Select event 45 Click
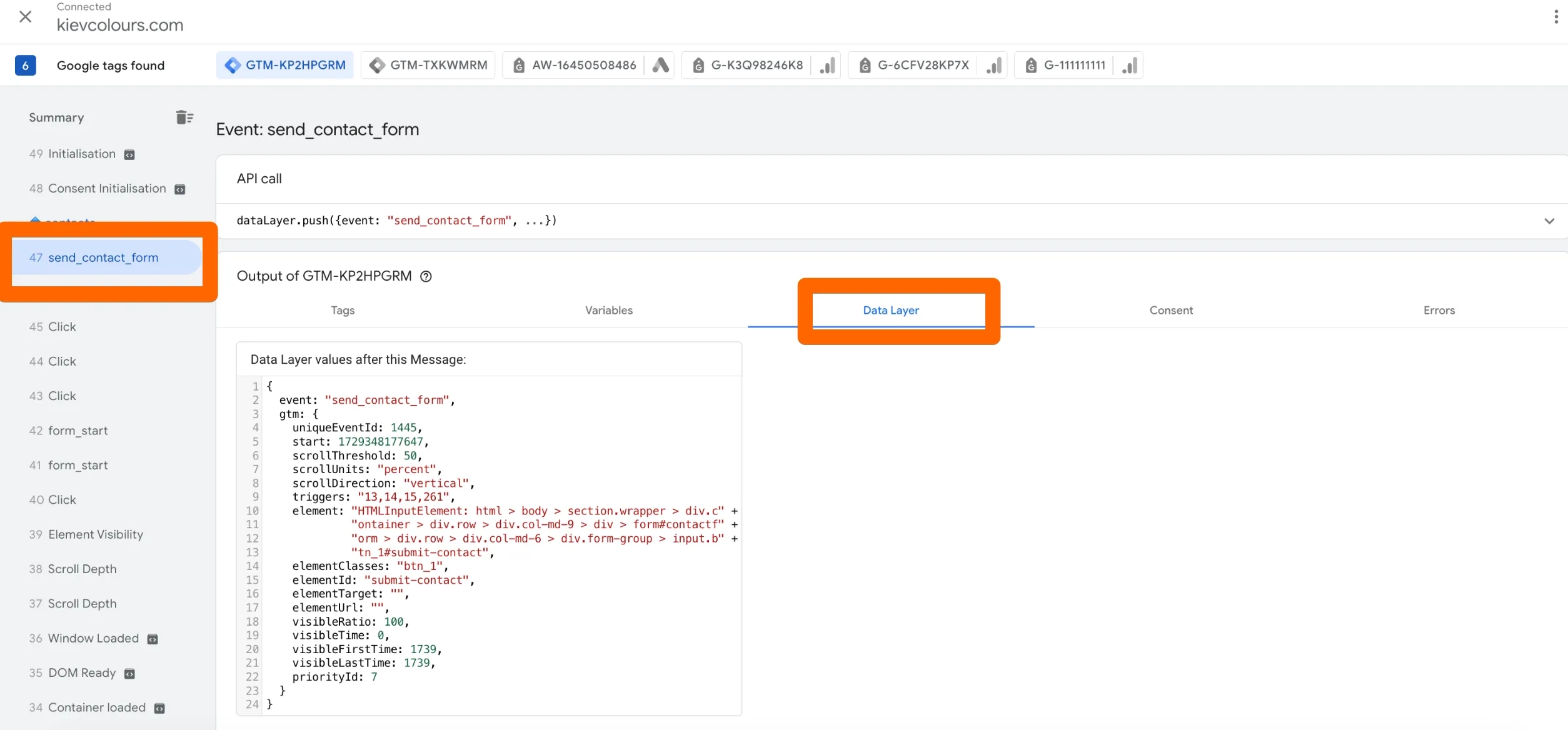 click(x=53, y=327)
